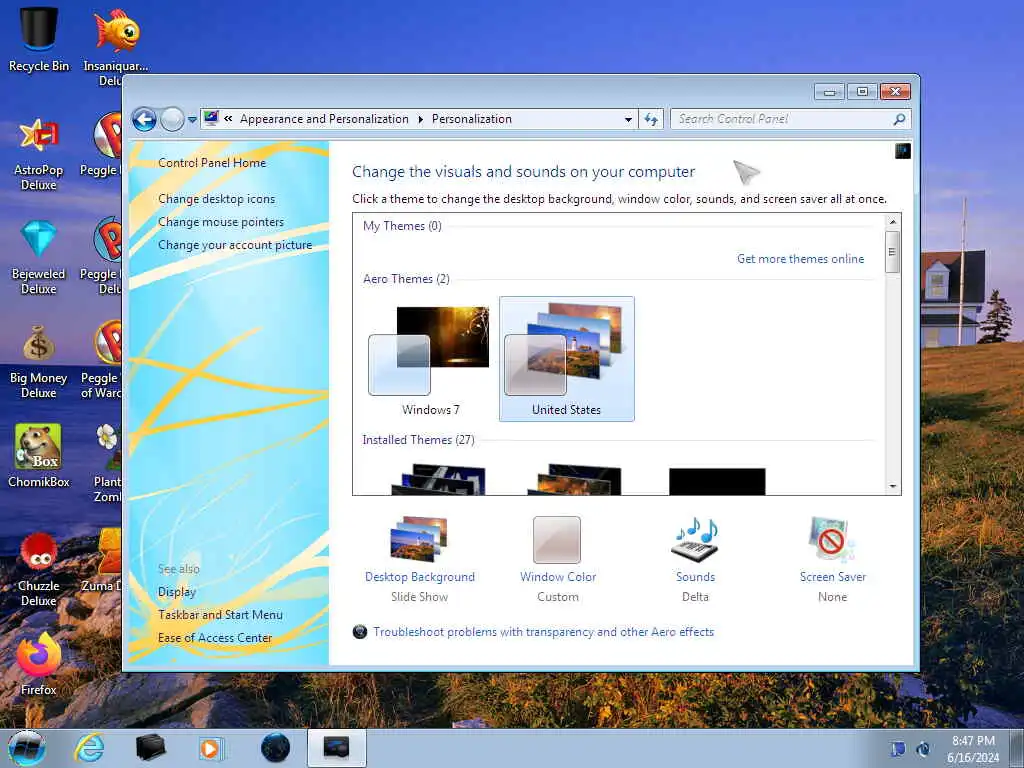1024x768 pixels.
Task: Click the theme list scrollbar thumb
Action: pos(892,252)
